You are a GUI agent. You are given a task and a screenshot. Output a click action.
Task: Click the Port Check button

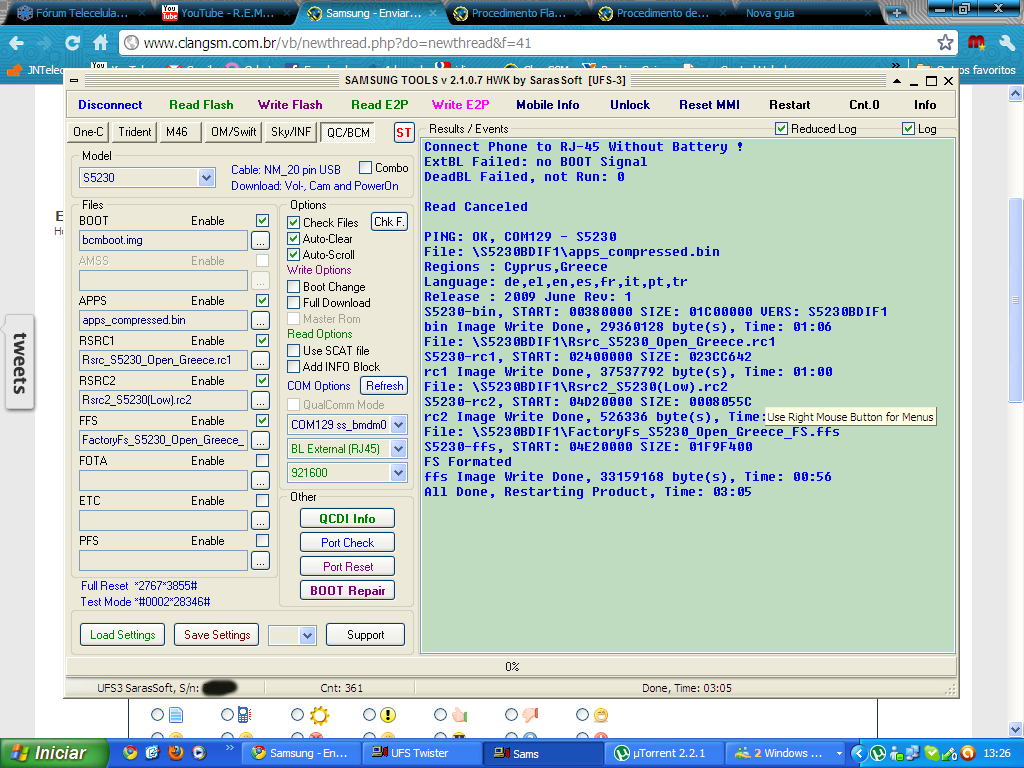point(347,543)
